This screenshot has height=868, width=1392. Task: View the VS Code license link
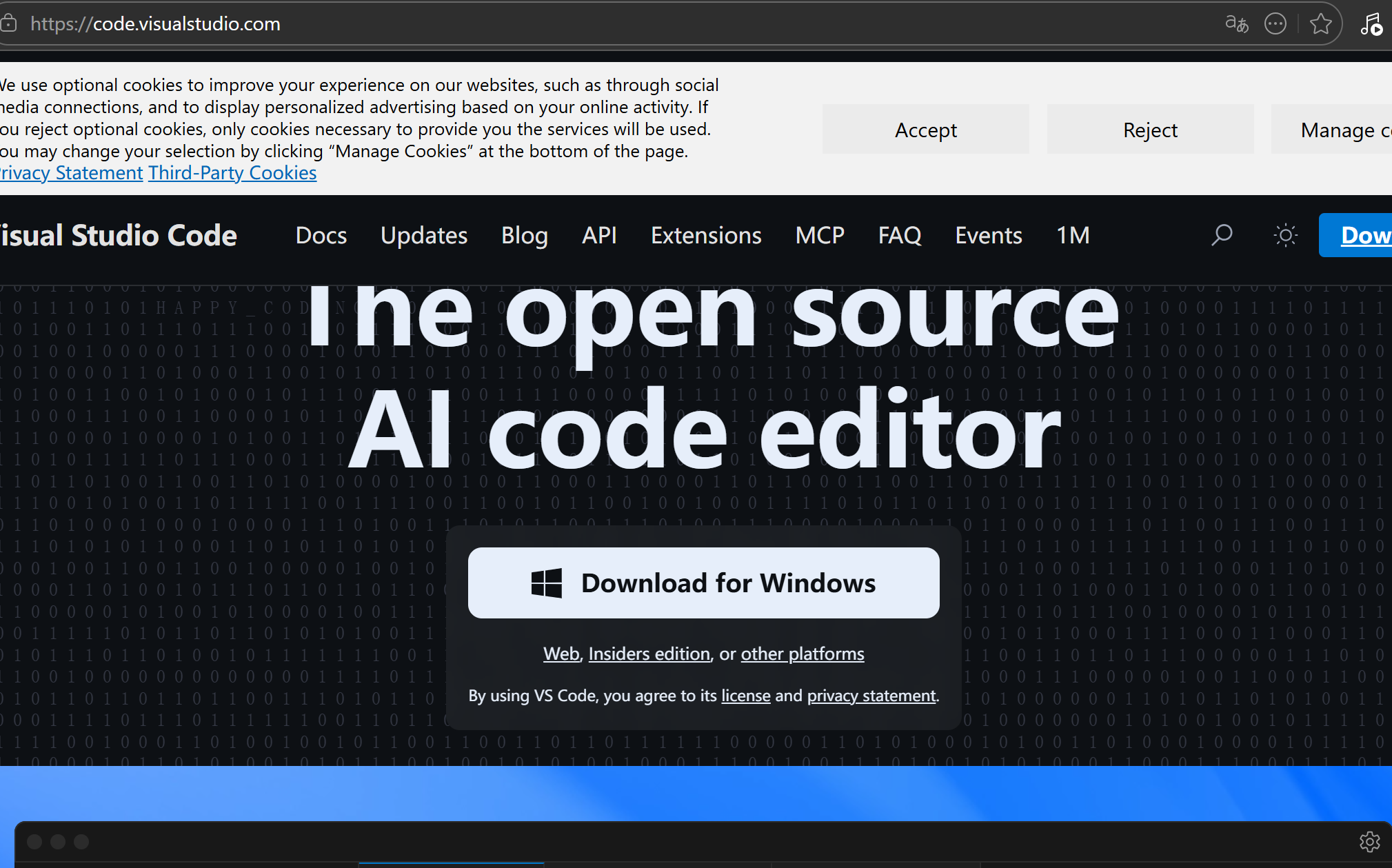(746, 696)
